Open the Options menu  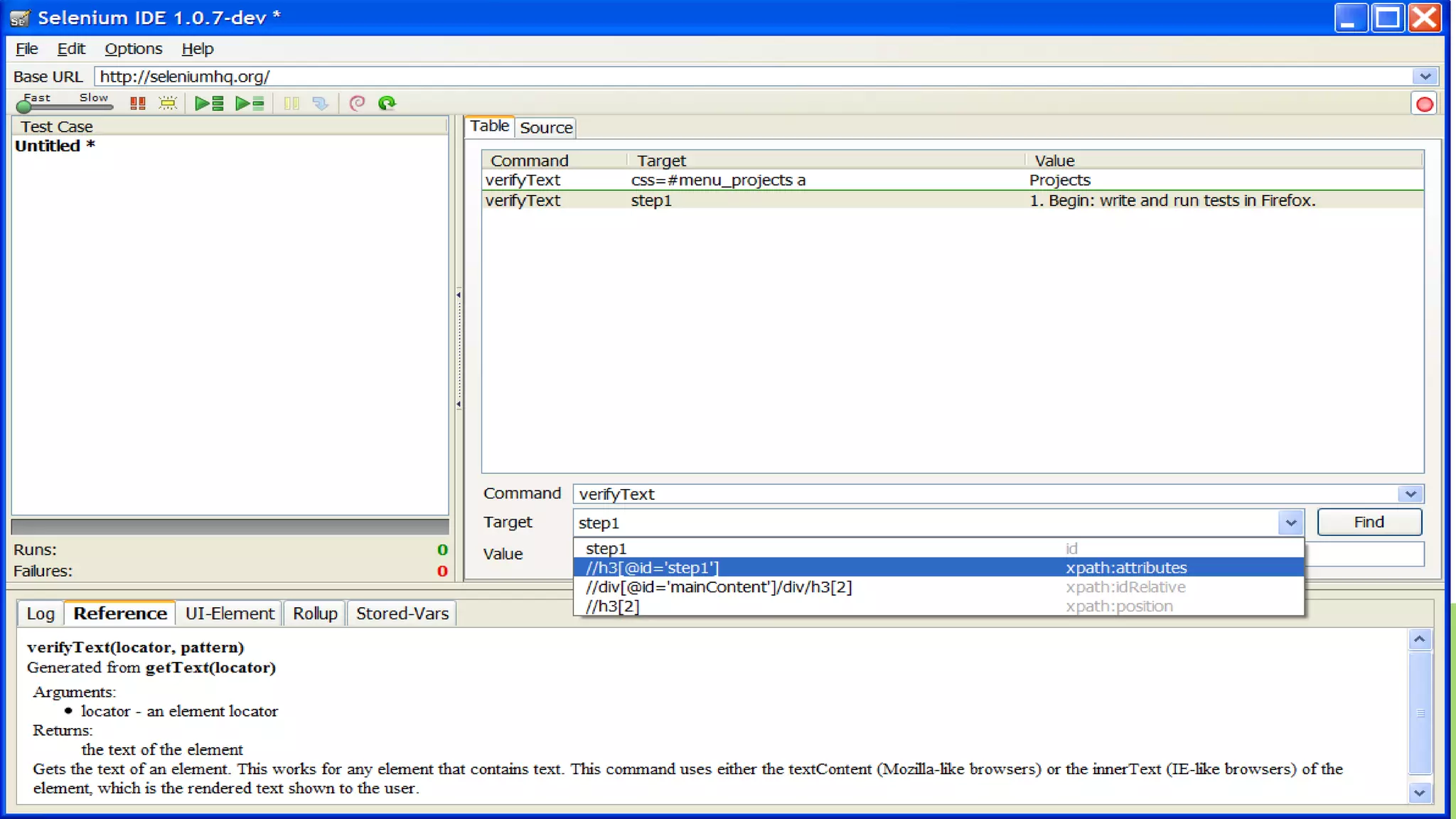[133, 49]
